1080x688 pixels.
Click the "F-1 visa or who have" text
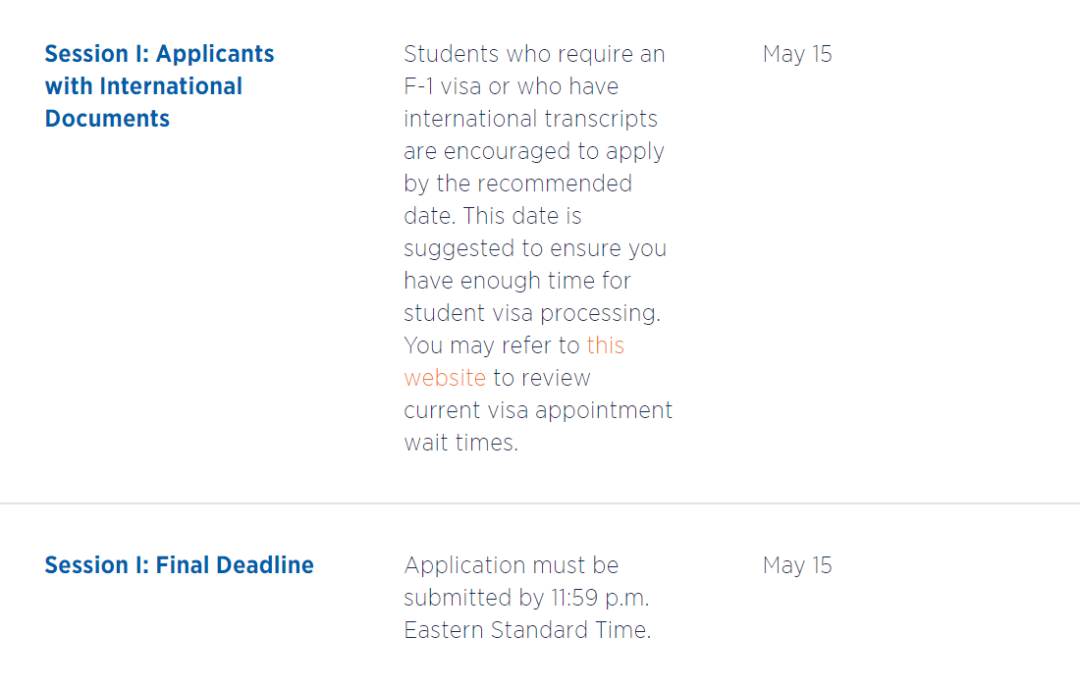click(x=511, y=86)
